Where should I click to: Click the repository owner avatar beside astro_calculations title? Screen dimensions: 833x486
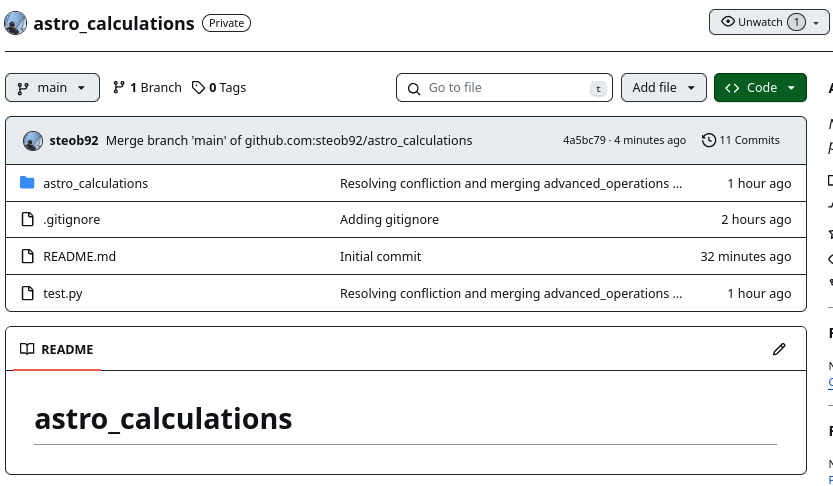point(15,23)
